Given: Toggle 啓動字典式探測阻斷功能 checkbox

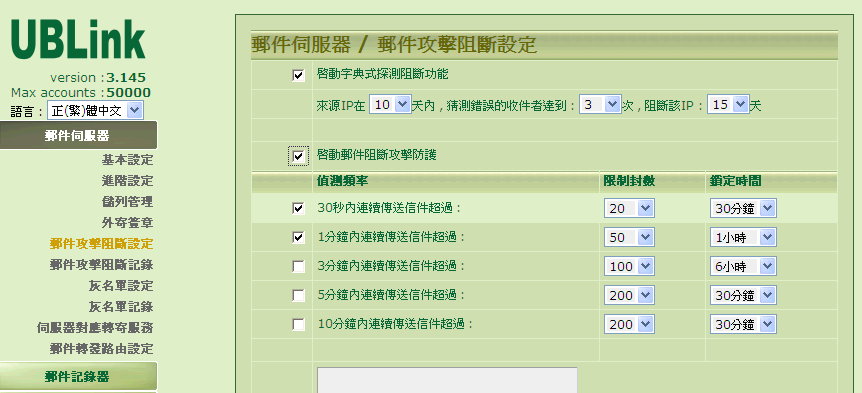Looking at the screenshot, I should [x=298, y=75].
